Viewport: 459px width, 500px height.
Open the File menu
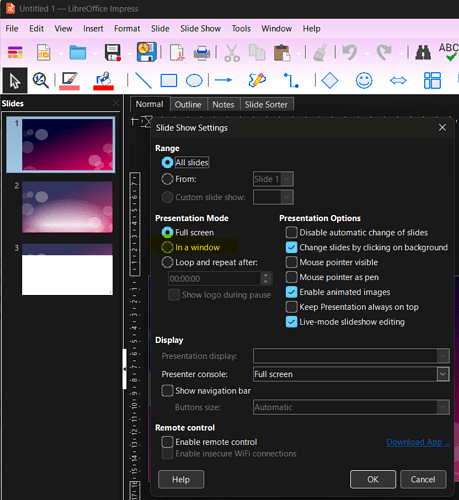tap(12, 29)
